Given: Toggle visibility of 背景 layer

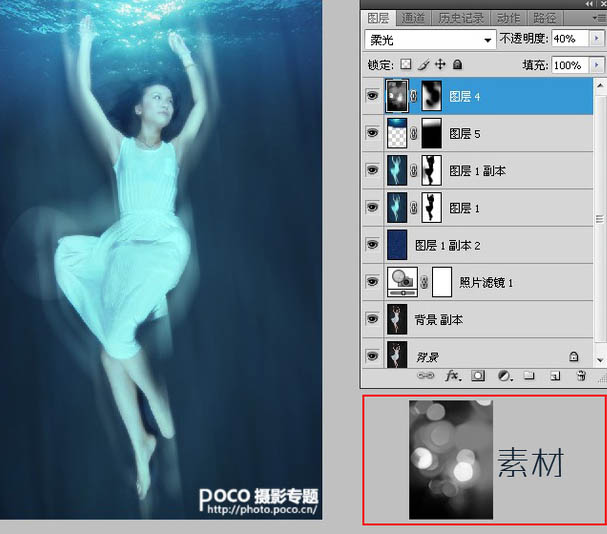Looking at the screenshot, I should pos(372,355).
